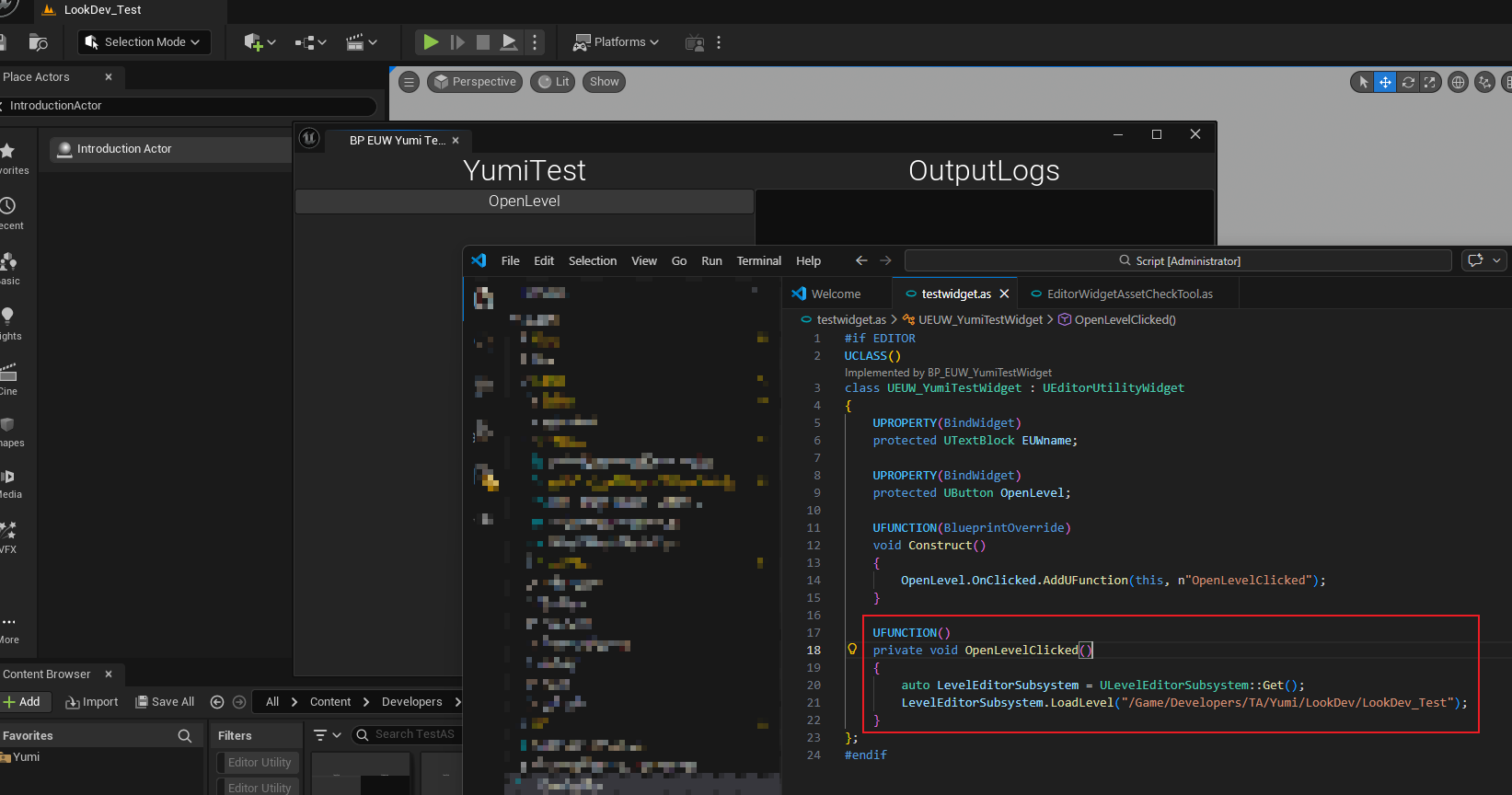Open the Shapes category in Place Actors
The width and height of the screenshot is (1512, 795).
point(9,432)
